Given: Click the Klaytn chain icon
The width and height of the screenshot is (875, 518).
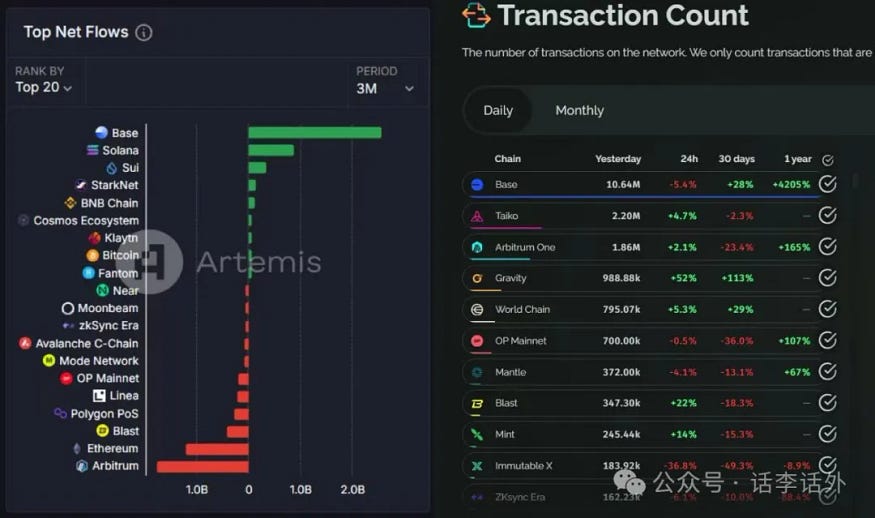Looking at the screenshot, I should pos(94,238).
